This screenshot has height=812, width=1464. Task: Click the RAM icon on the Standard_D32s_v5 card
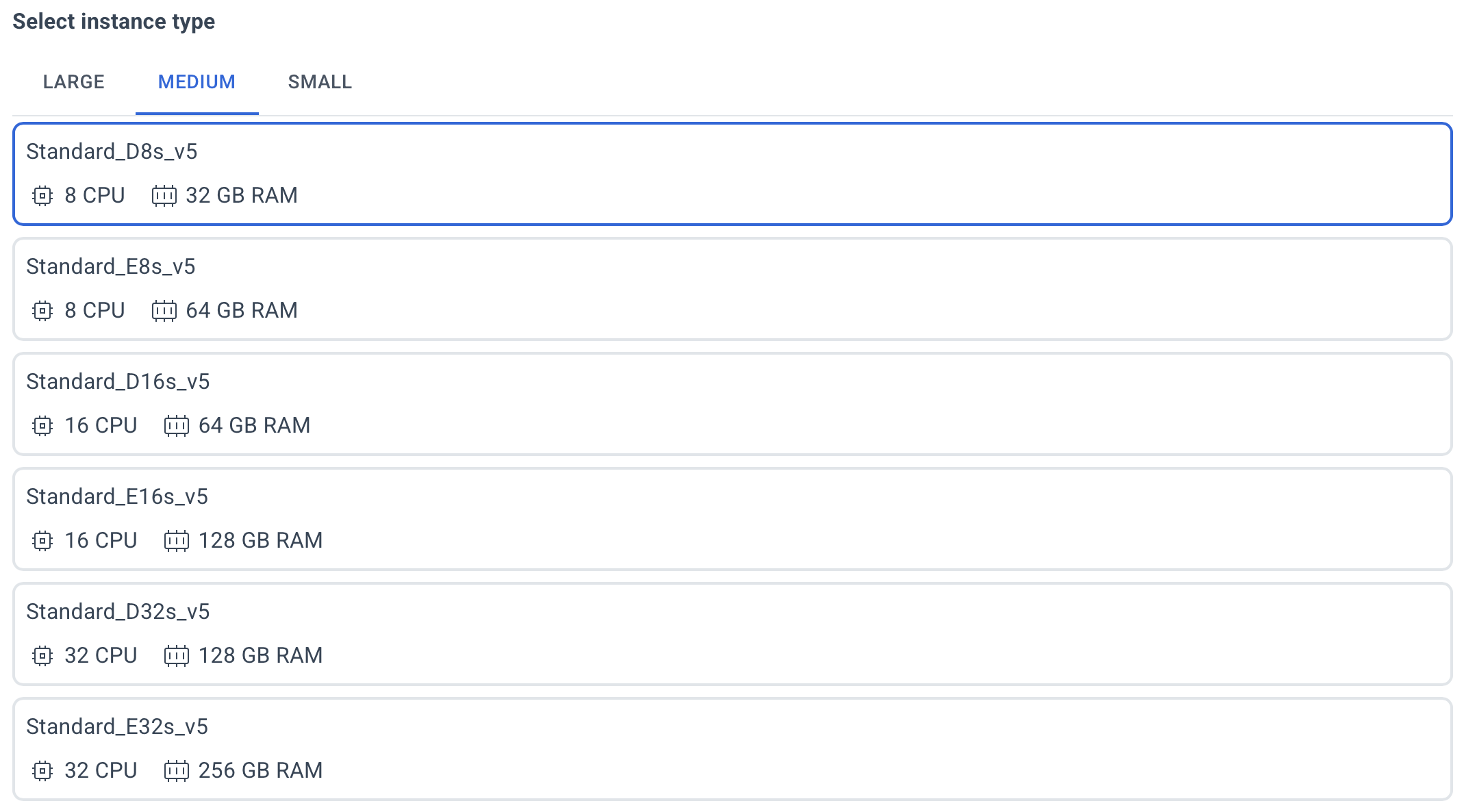(x=177, y=656)
